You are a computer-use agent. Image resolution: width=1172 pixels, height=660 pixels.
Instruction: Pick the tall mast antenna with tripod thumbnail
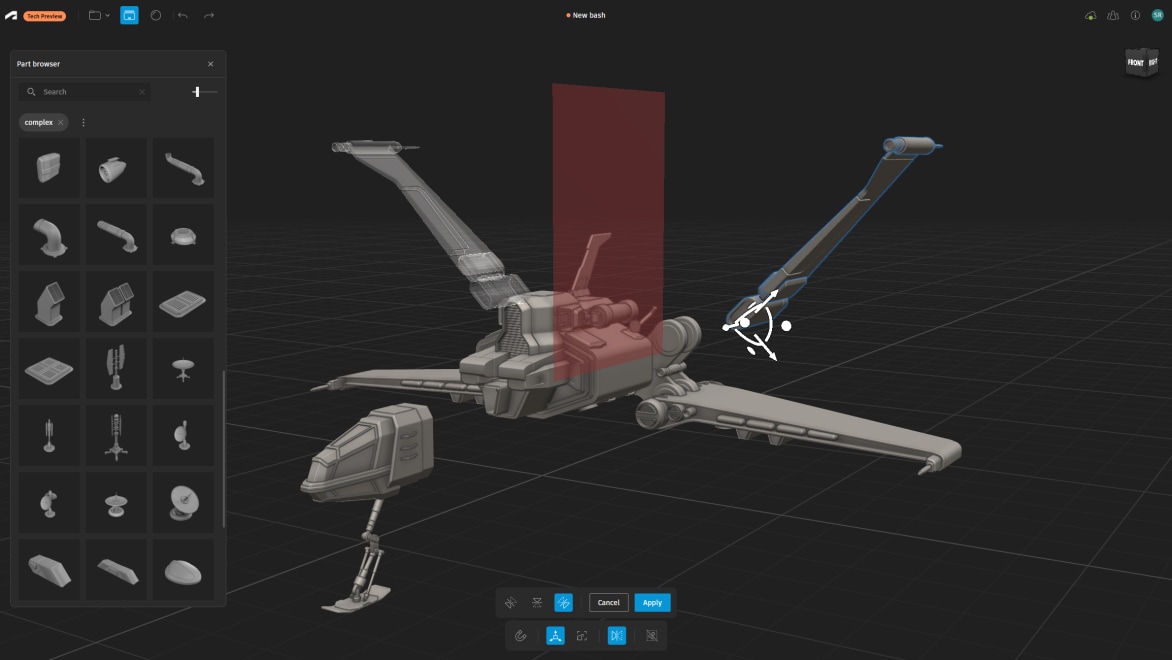pos(116,436)
